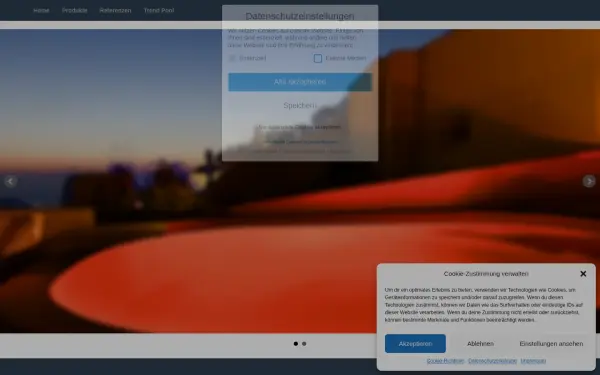Click the Cookie-Zustimmung verwalten title text
The width and height of the screenshot is (600, 375).
point(486,274)
